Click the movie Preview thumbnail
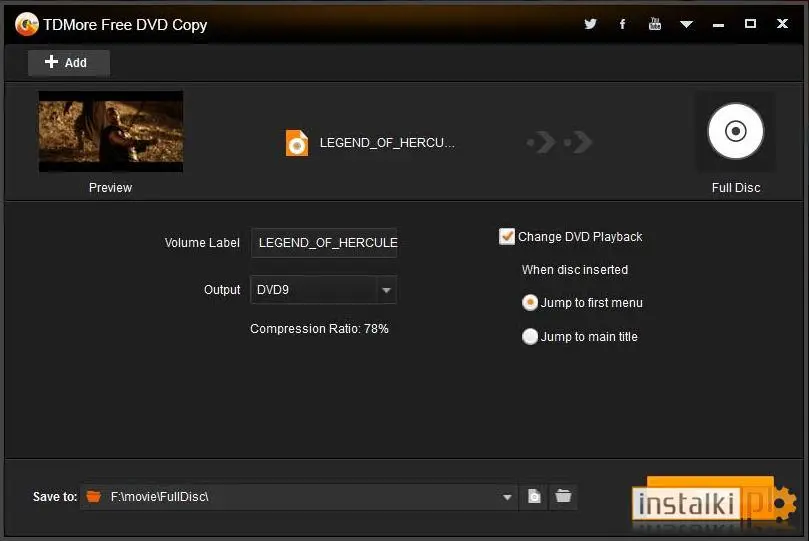The width and height of the screenshot is (809, 541). [x=111, y=132]
